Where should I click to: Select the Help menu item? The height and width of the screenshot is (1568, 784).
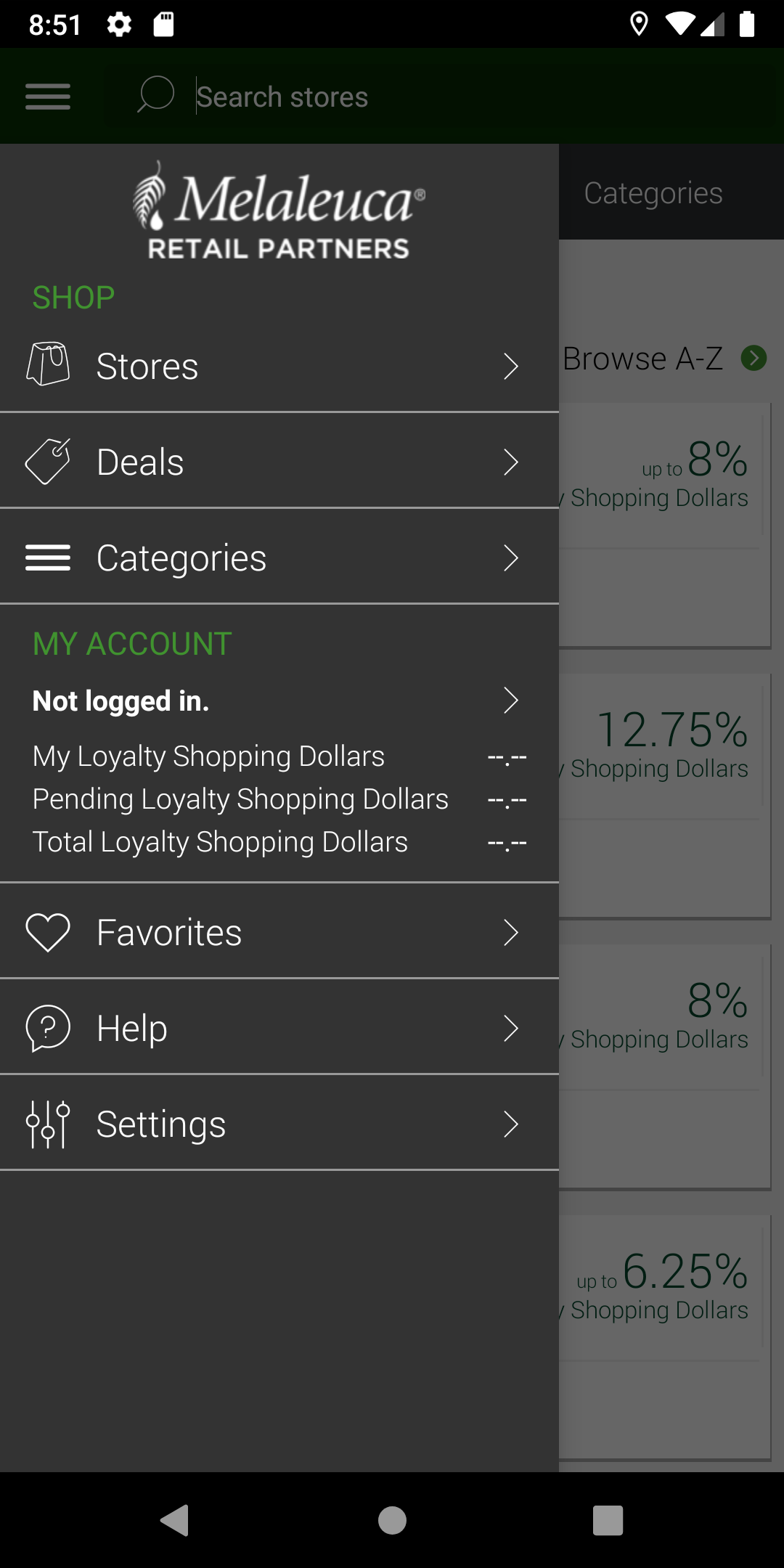[132, 1028]
